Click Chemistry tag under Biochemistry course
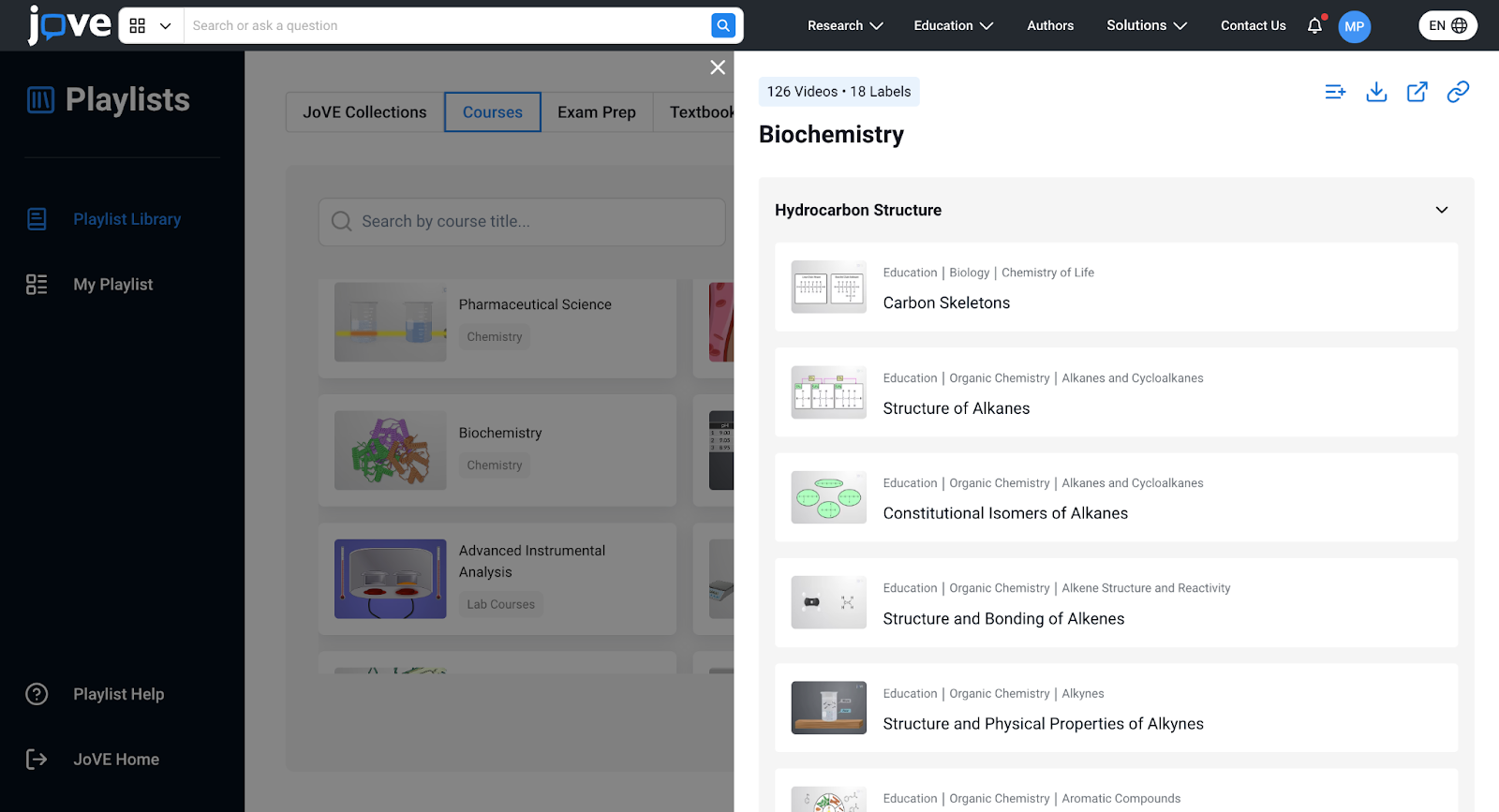The width and height of the screenshot is (1499, 812). tap(495, 465)
